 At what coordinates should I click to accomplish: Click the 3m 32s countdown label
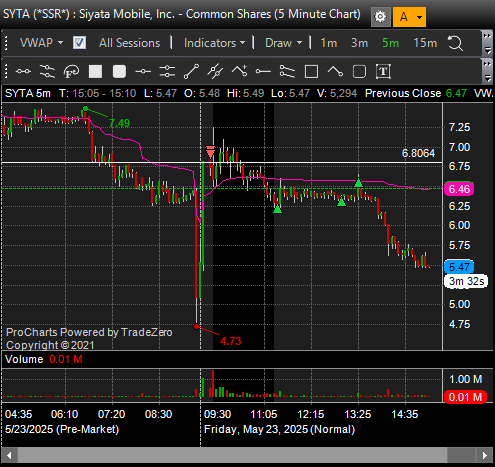(466, 281)
